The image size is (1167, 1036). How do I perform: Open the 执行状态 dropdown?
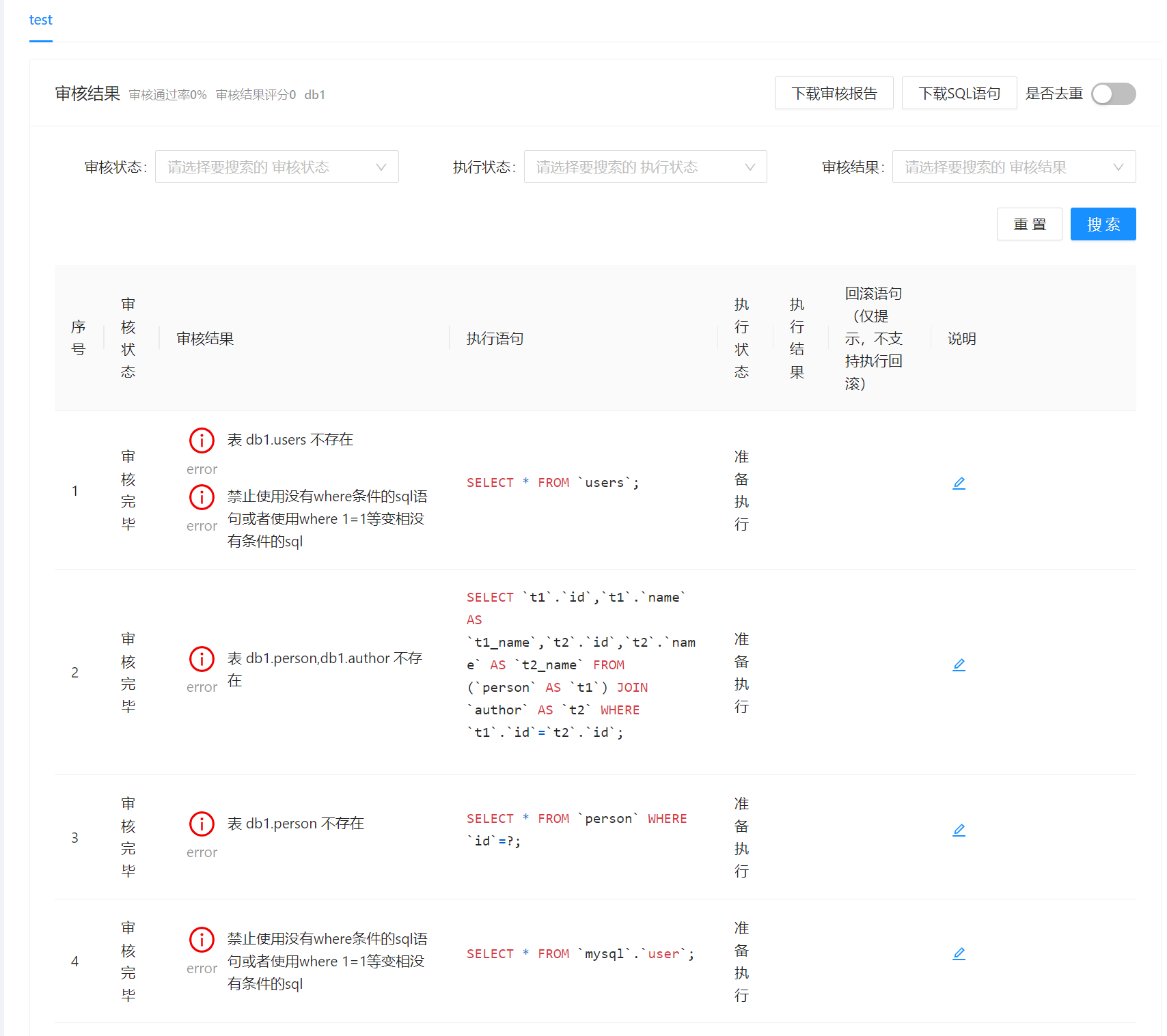pos(644,166)
